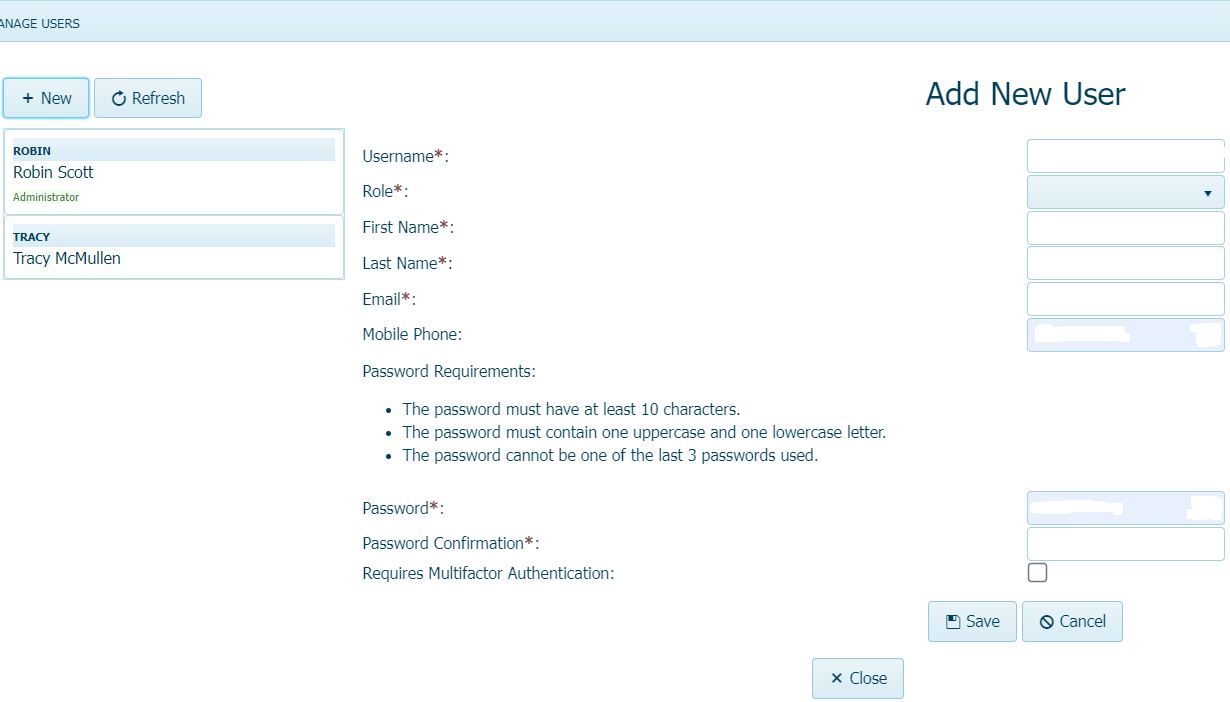Enable Requires Multifactor Authentication
This screenshot has height=702, width=1230.
click(1037, 572)
